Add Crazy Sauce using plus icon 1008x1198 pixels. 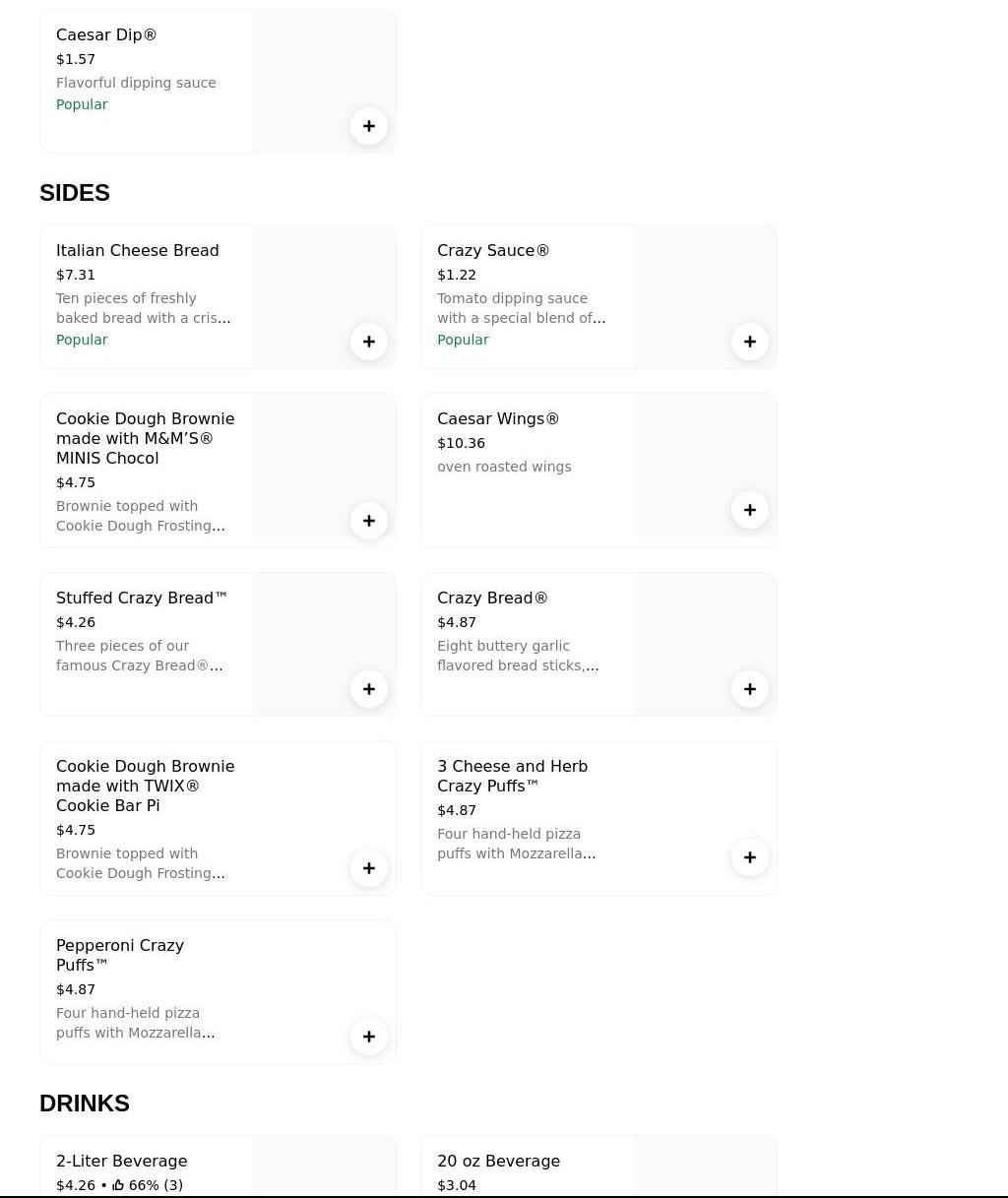point(750,342)
